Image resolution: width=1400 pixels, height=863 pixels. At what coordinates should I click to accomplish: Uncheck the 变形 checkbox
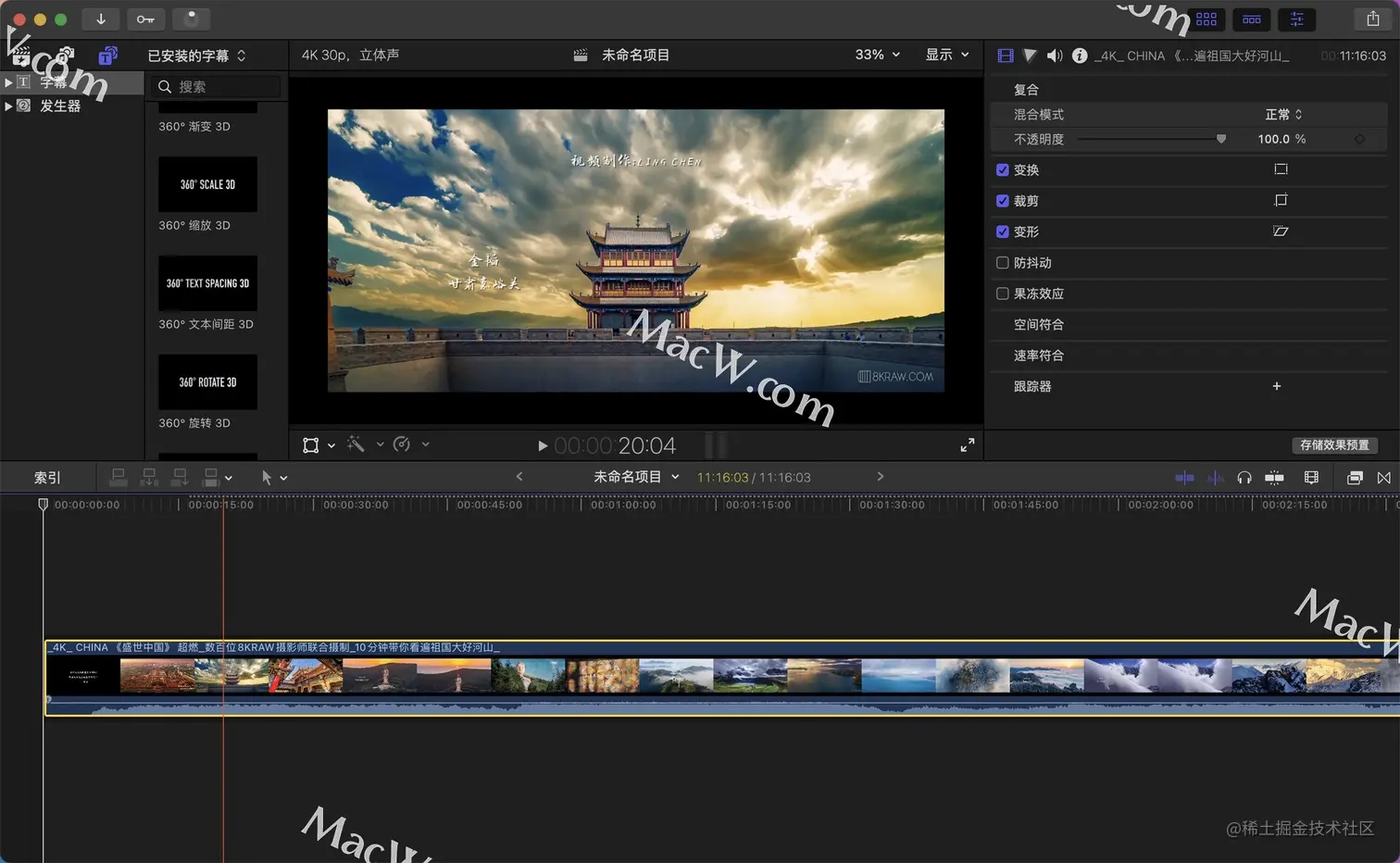(x=1002, y=231)
